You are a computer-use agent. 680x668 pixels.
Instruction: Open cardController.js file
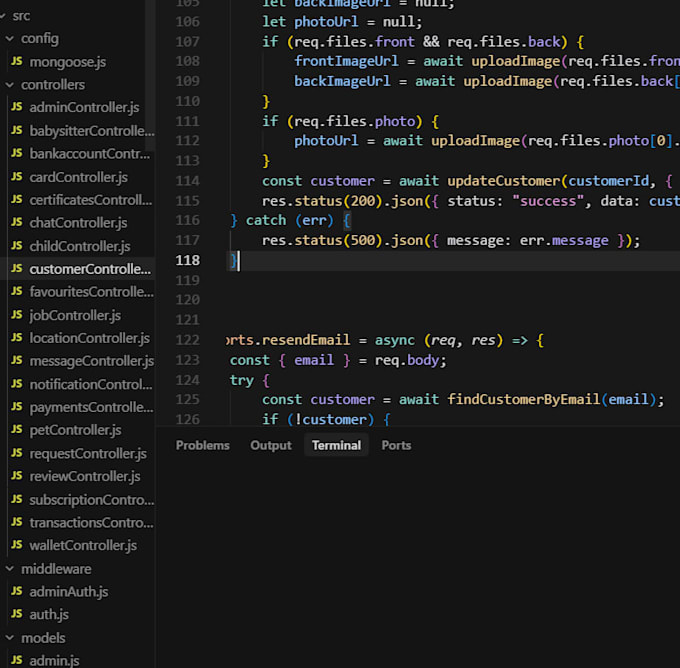(x=78, y=177)
